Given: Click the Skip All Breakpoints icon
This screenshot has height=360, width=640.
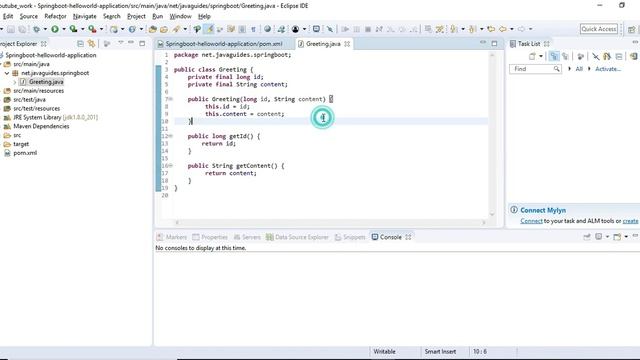Looking at the screenshot, I should pyautogui.click(x=329, y=29).
